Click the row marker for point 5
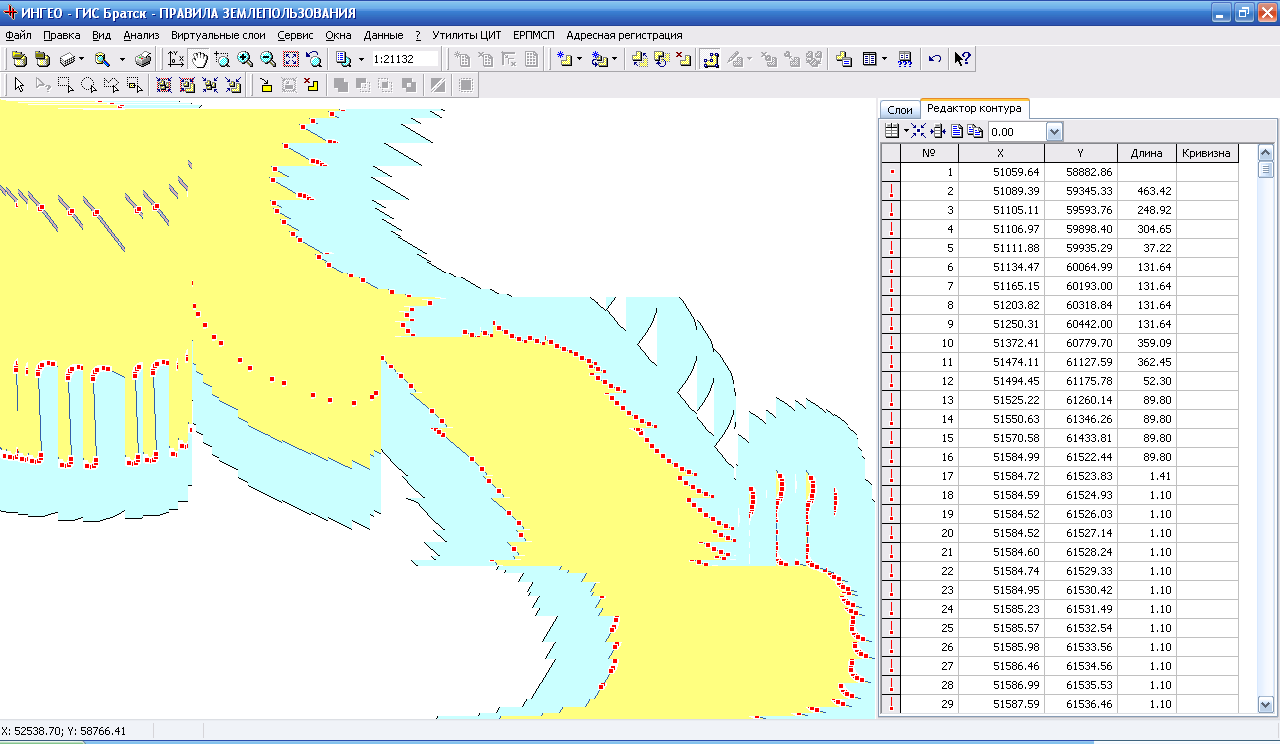Image resolution: width=1280 pixels, height=744 pixels. [x=890, y=248]
